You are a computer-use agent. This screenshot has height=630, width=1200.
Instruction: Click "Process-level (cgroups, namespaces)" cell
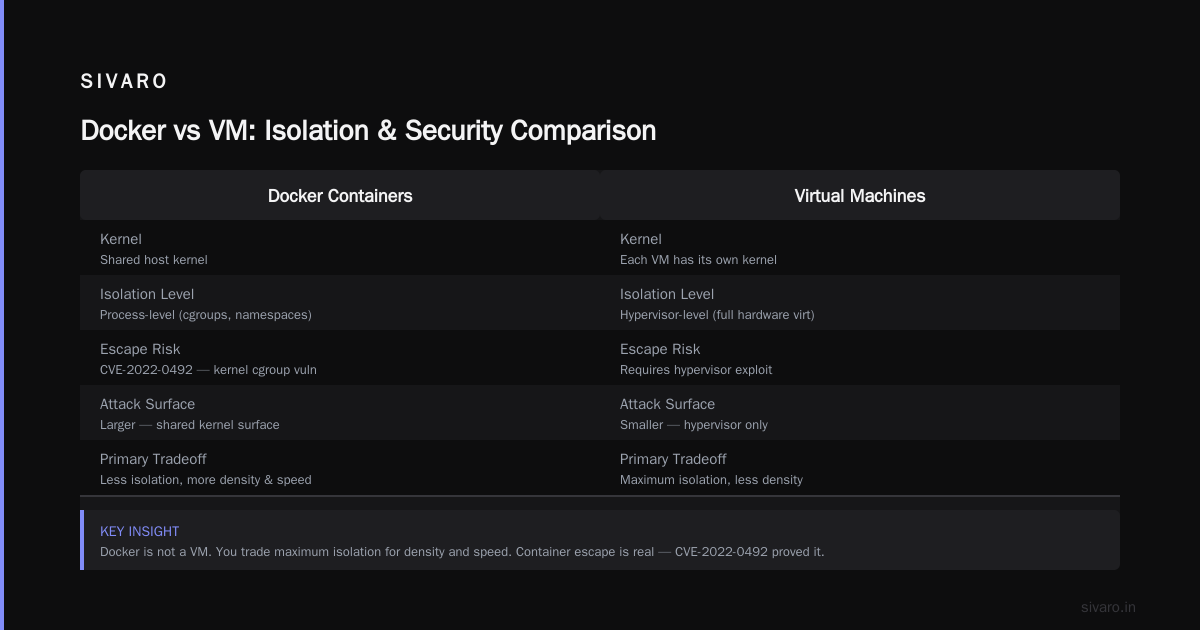206,315
